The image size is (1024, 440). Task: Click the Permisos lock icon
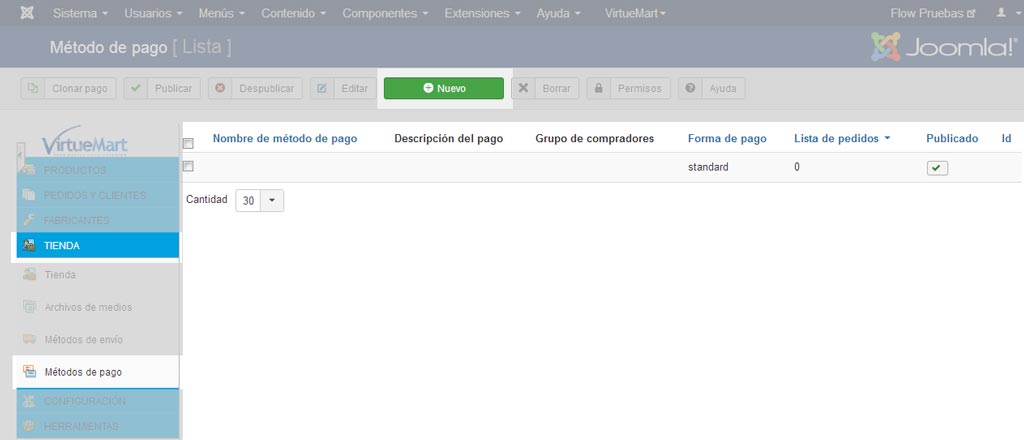pyautogui.click(x=598, y=88)
